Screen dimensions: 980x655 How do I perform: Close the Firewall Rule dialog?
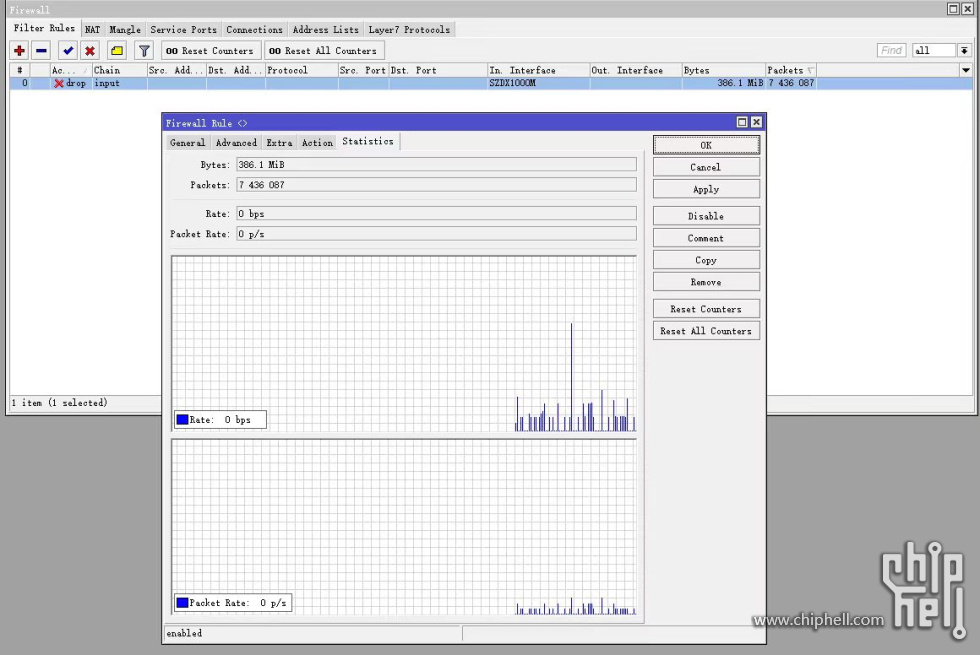(756, 122)
